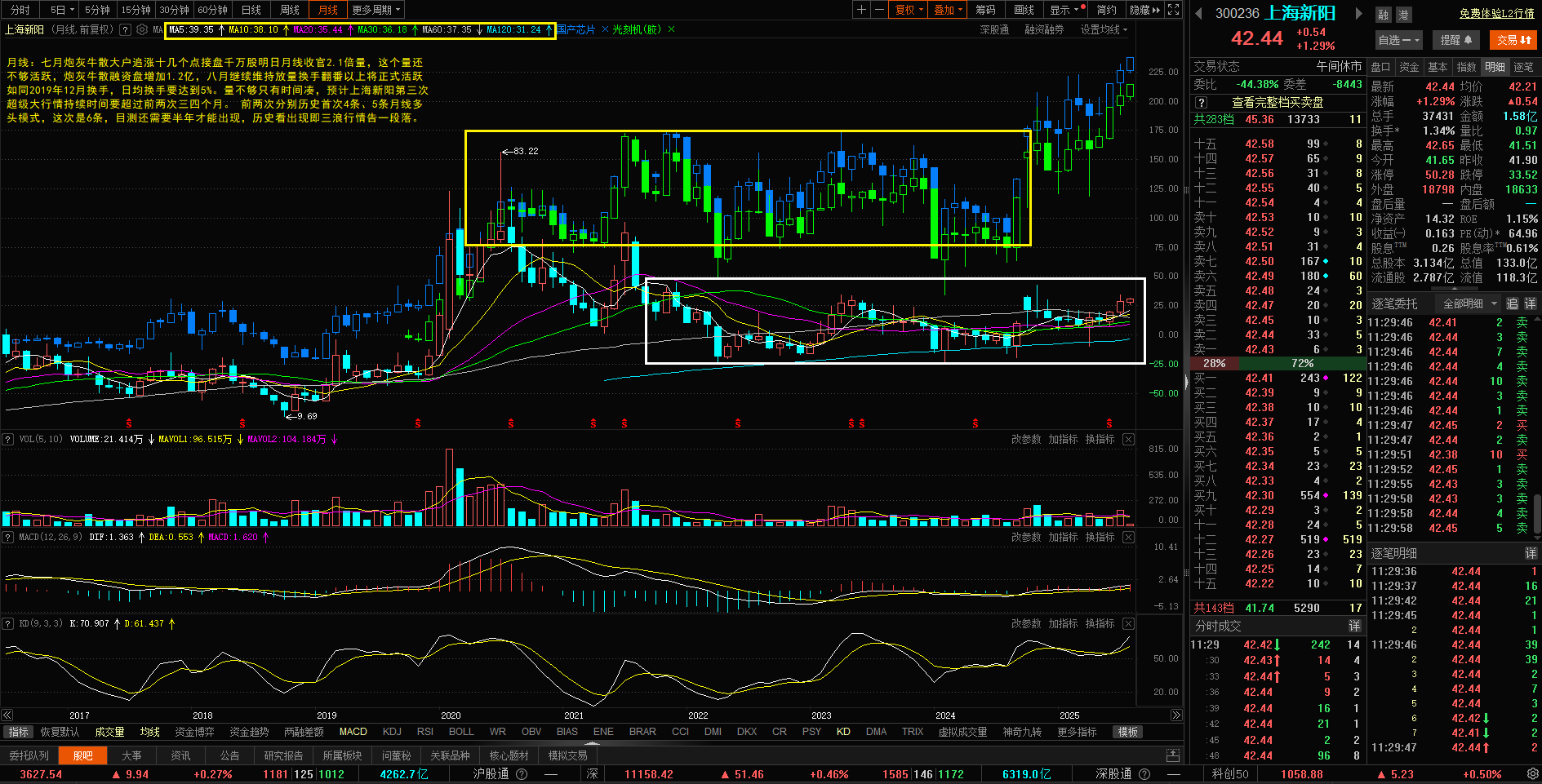
Task: Open 盘口 tab in side panel
Action: pyautogui.click(x=1380, y=67)
